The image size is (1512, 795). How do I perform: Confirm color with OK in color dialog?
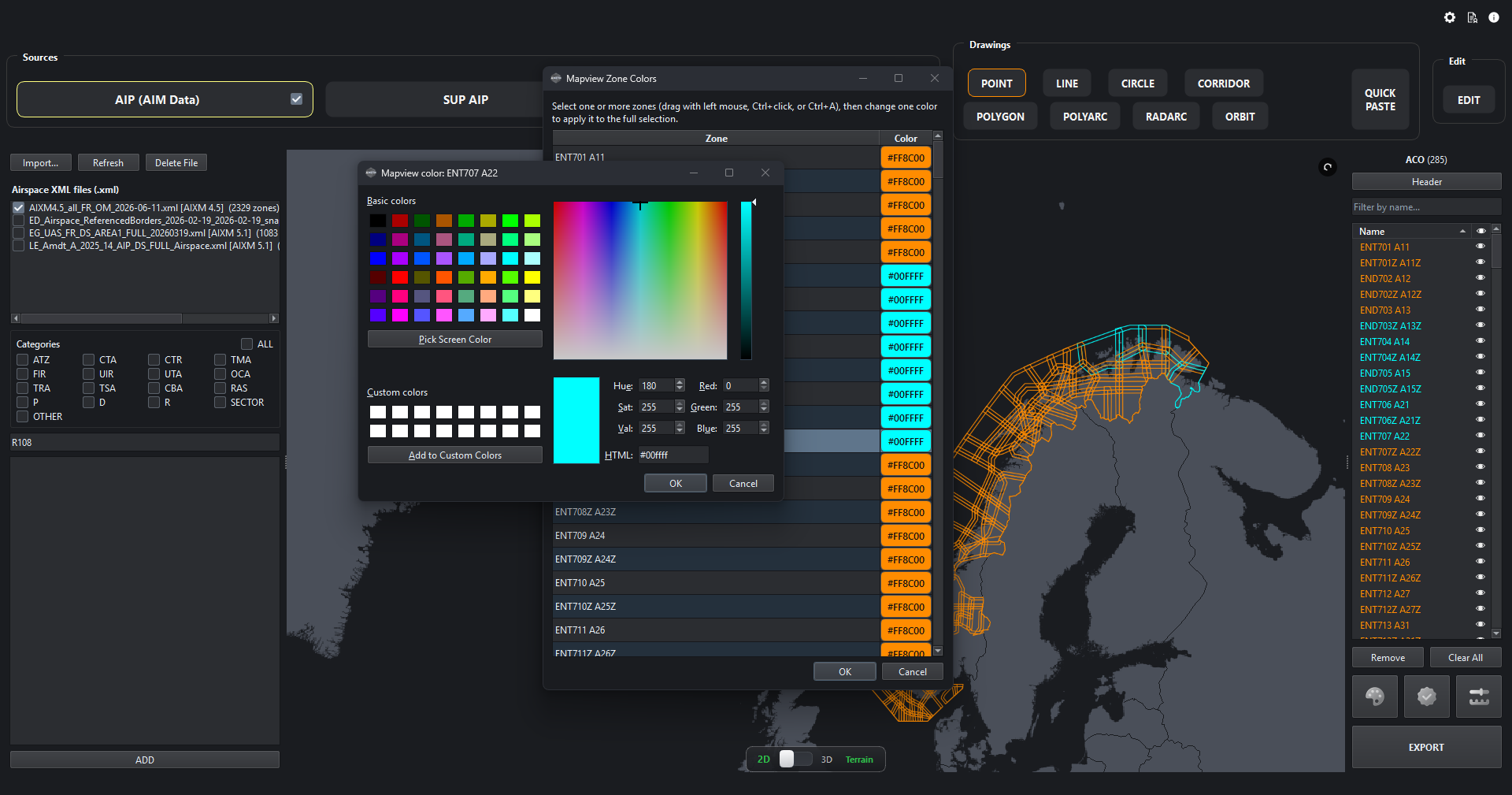coord(676,484)
